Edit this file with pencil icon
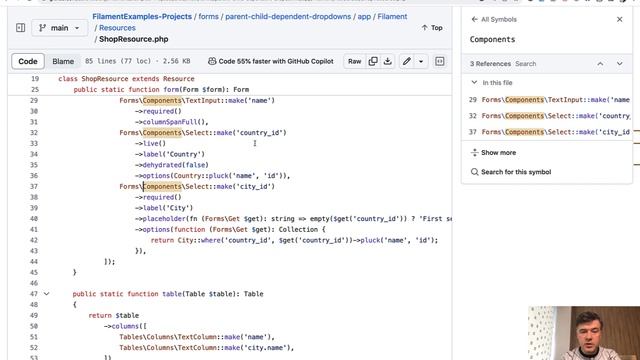The height and width of the screenshot is (360, 640). tap(407, 61)
